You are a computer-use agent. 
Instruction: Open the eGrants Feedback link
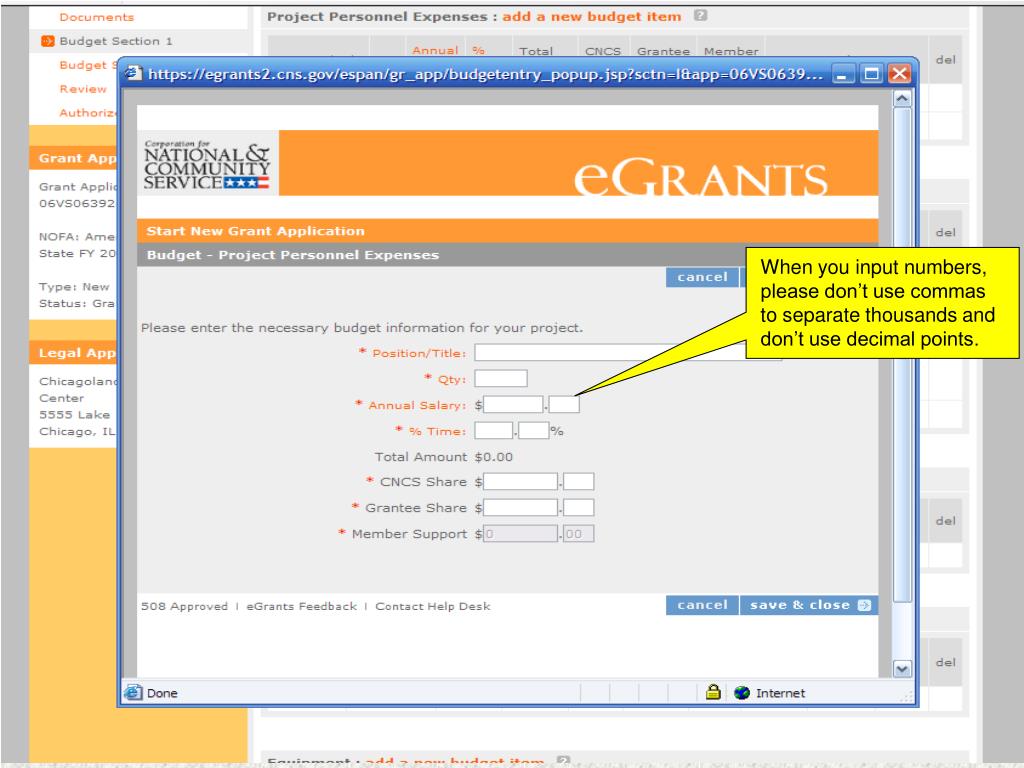point(302,607)
